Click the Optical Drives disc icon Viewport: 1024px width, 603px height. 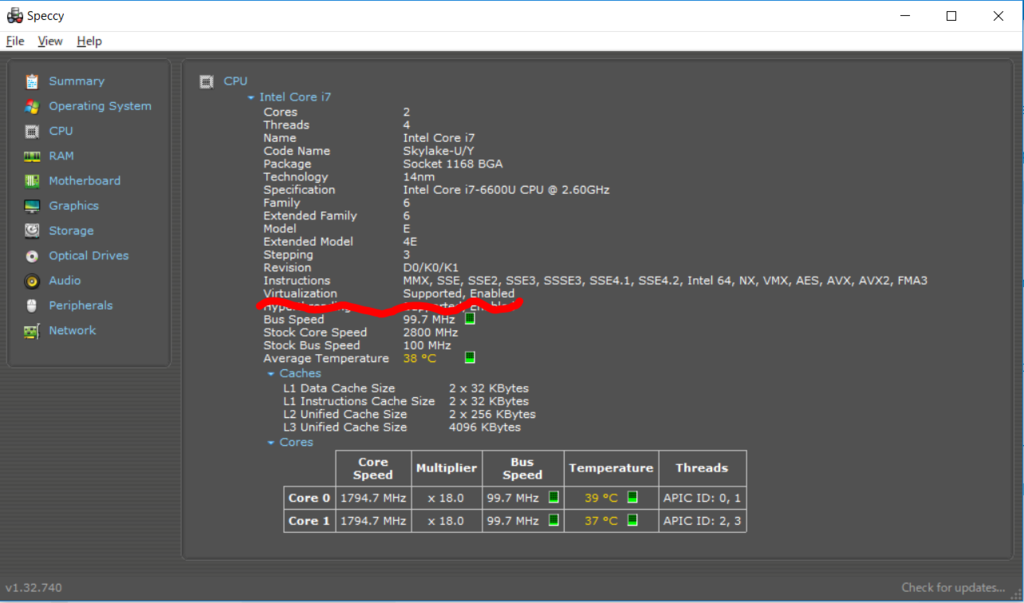(x=32, y=256)
